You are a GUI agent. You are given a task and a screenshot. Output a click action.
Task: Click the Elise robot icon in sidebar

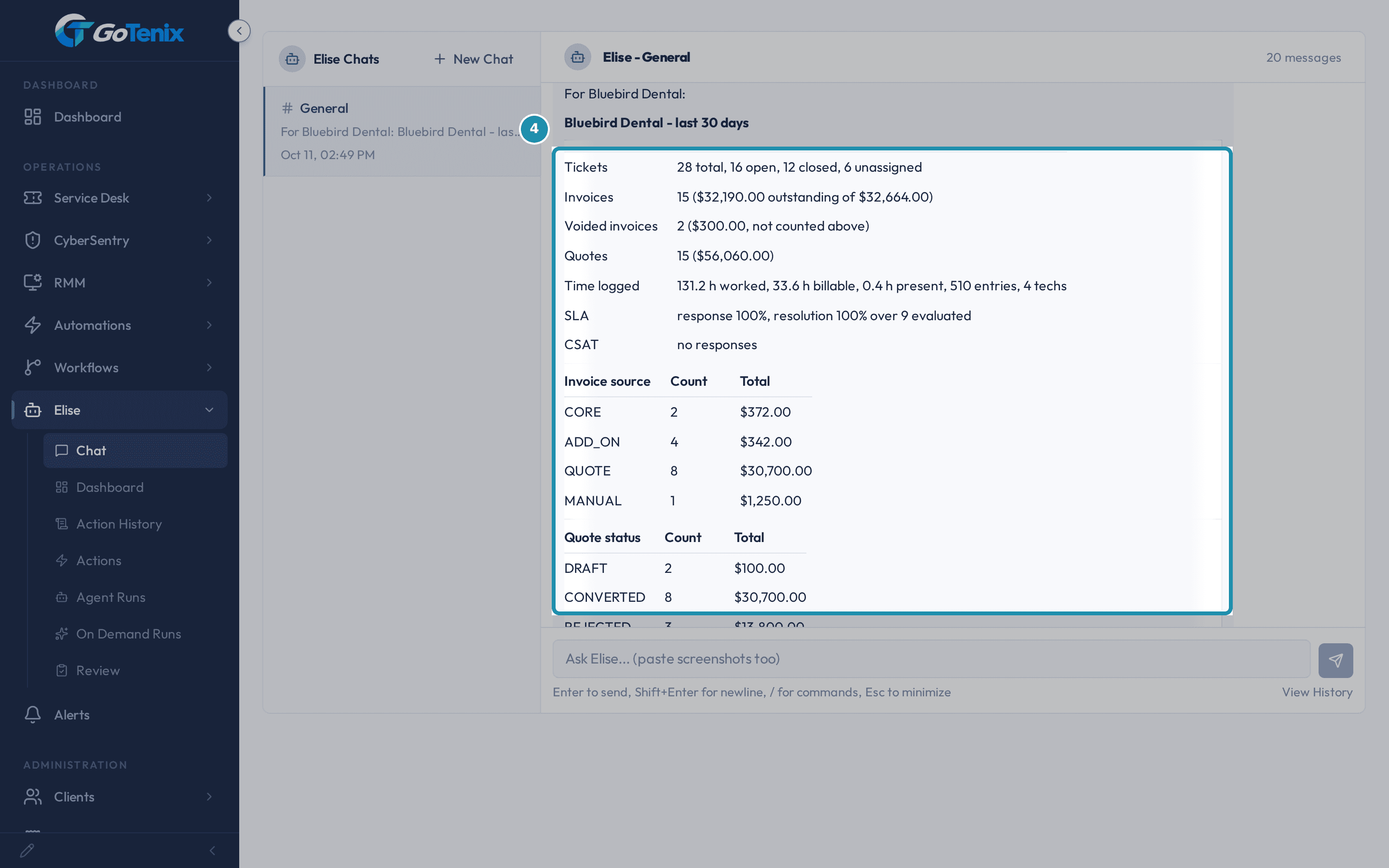click(x=33, y=410)
